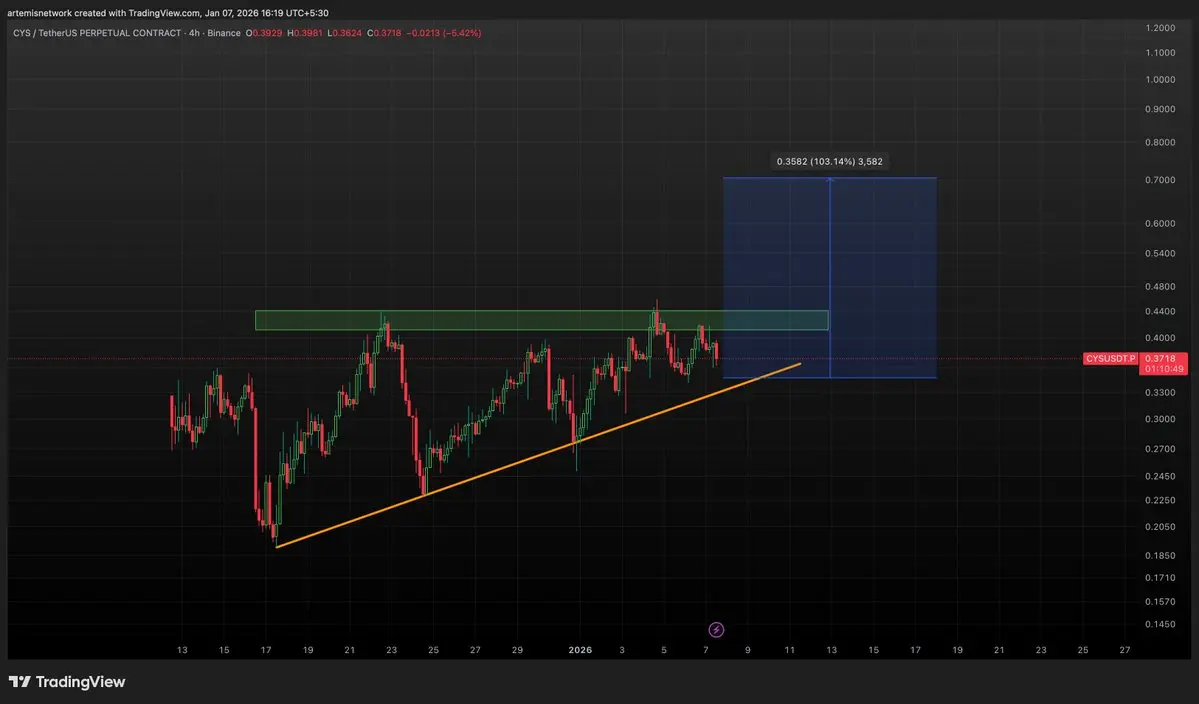This screenshot has width=1199, height=704.
Task: Click the close value C0.3718
Action: 384,33
